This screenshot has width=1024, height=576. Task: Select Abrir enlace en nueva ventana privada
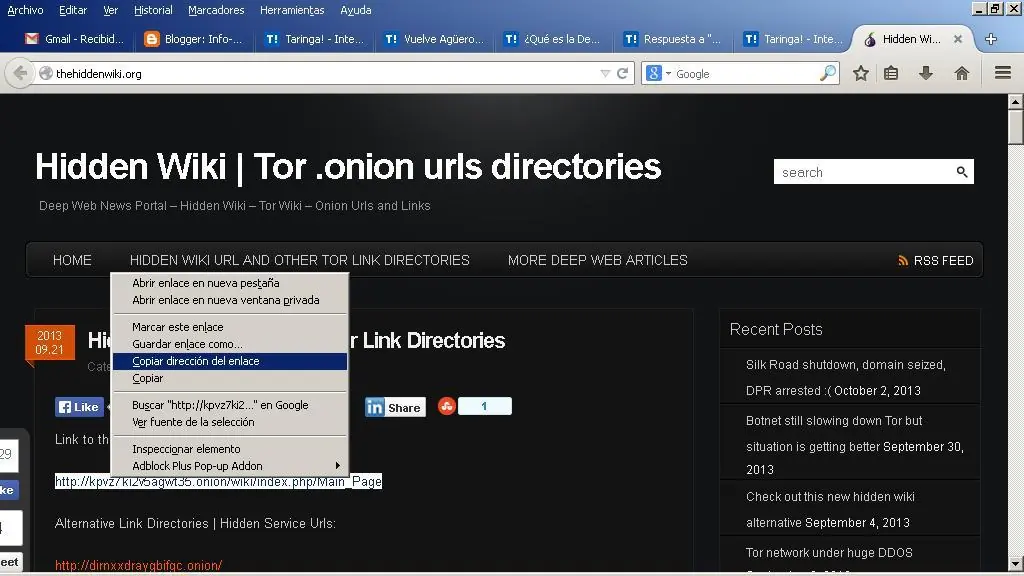point(230,300)
